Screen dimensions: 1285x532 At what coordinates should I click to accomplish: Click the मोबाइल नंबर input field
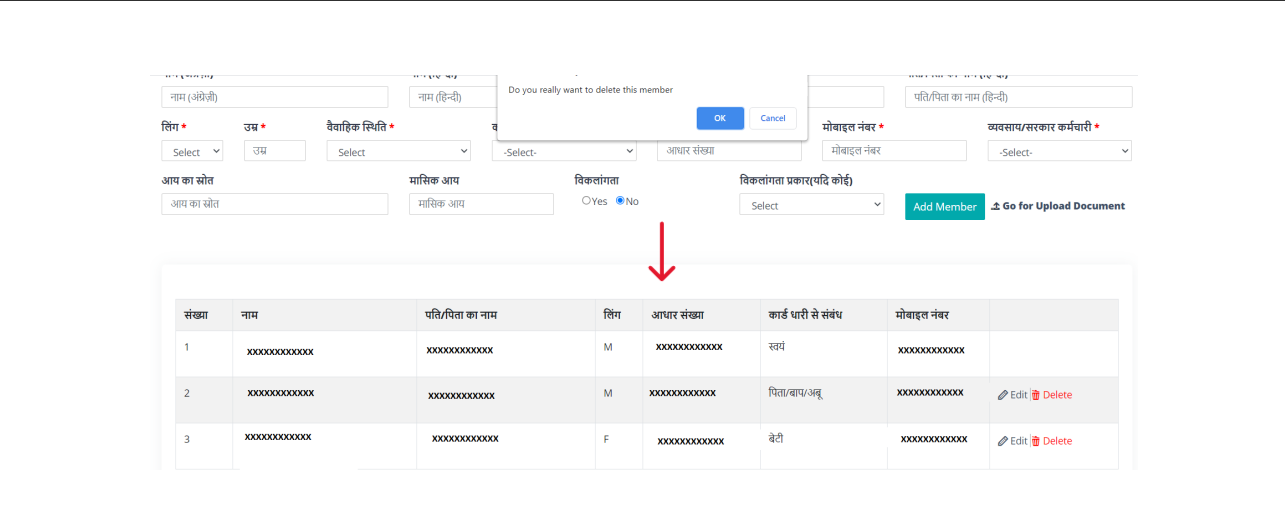[x=894, y=151]
